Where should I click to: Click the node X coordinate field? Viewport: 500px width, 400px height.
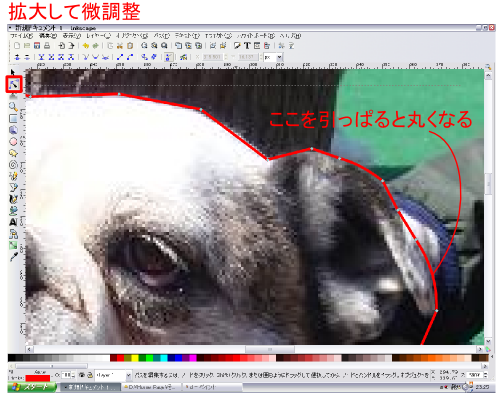[x=212, y=57]
